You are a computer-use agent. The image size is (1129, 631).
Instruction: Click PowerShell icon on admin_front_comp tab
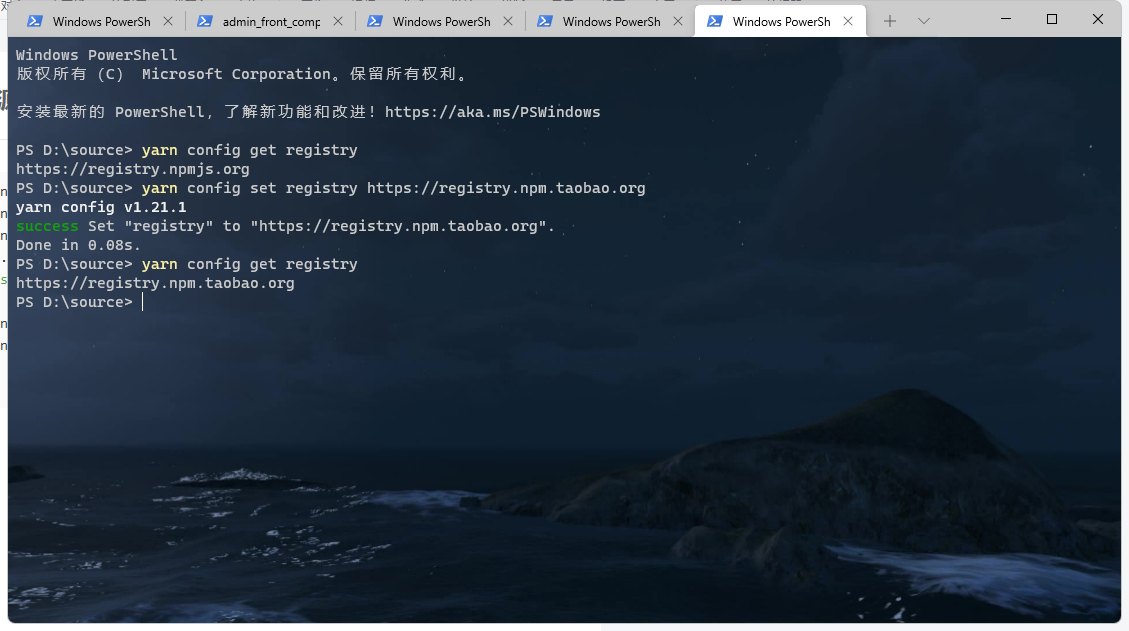204,22
